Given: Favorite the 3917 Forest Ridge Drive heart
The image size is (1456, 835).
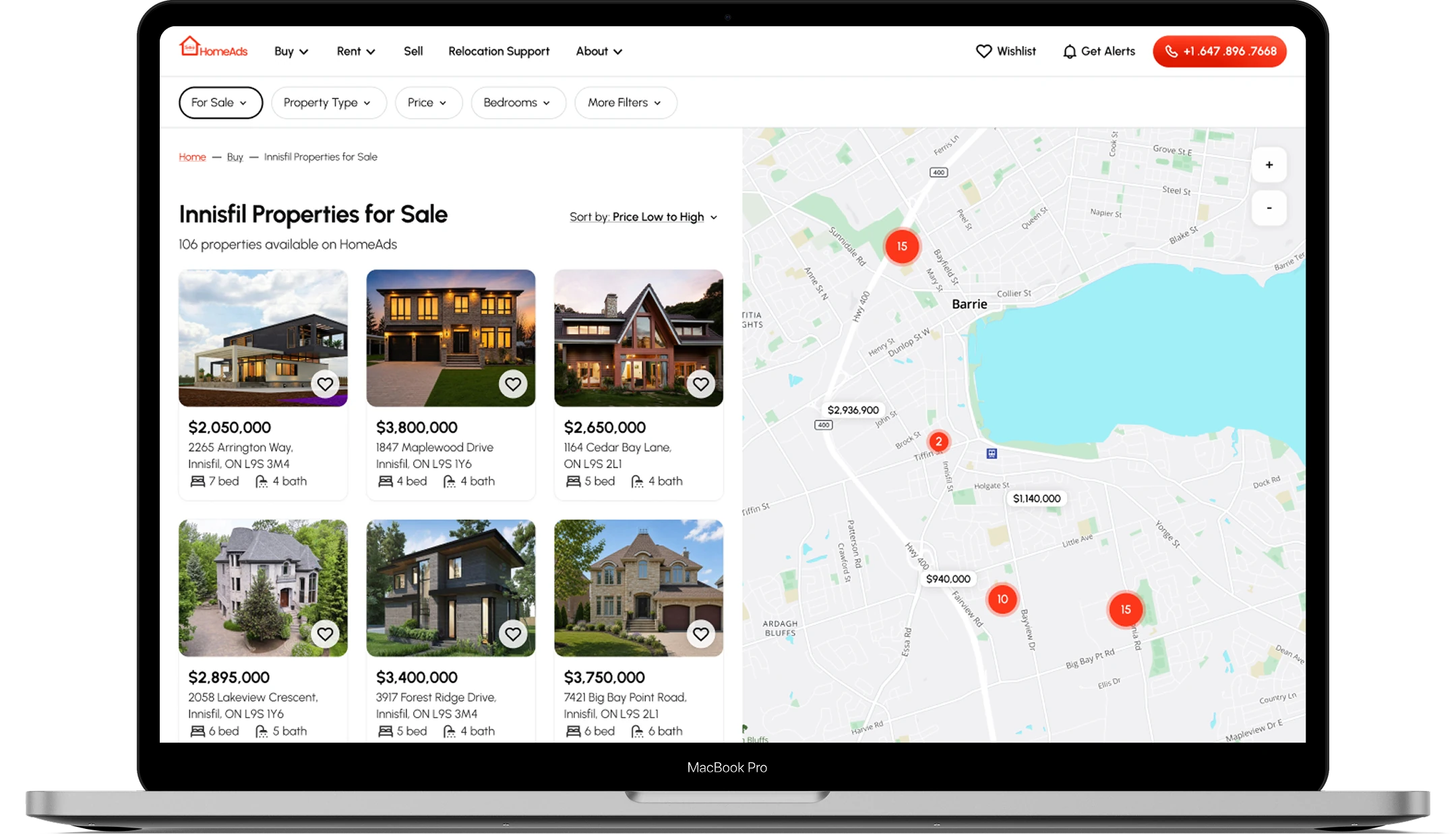Looking at the screenshot, I should click(x=513, y=634).
